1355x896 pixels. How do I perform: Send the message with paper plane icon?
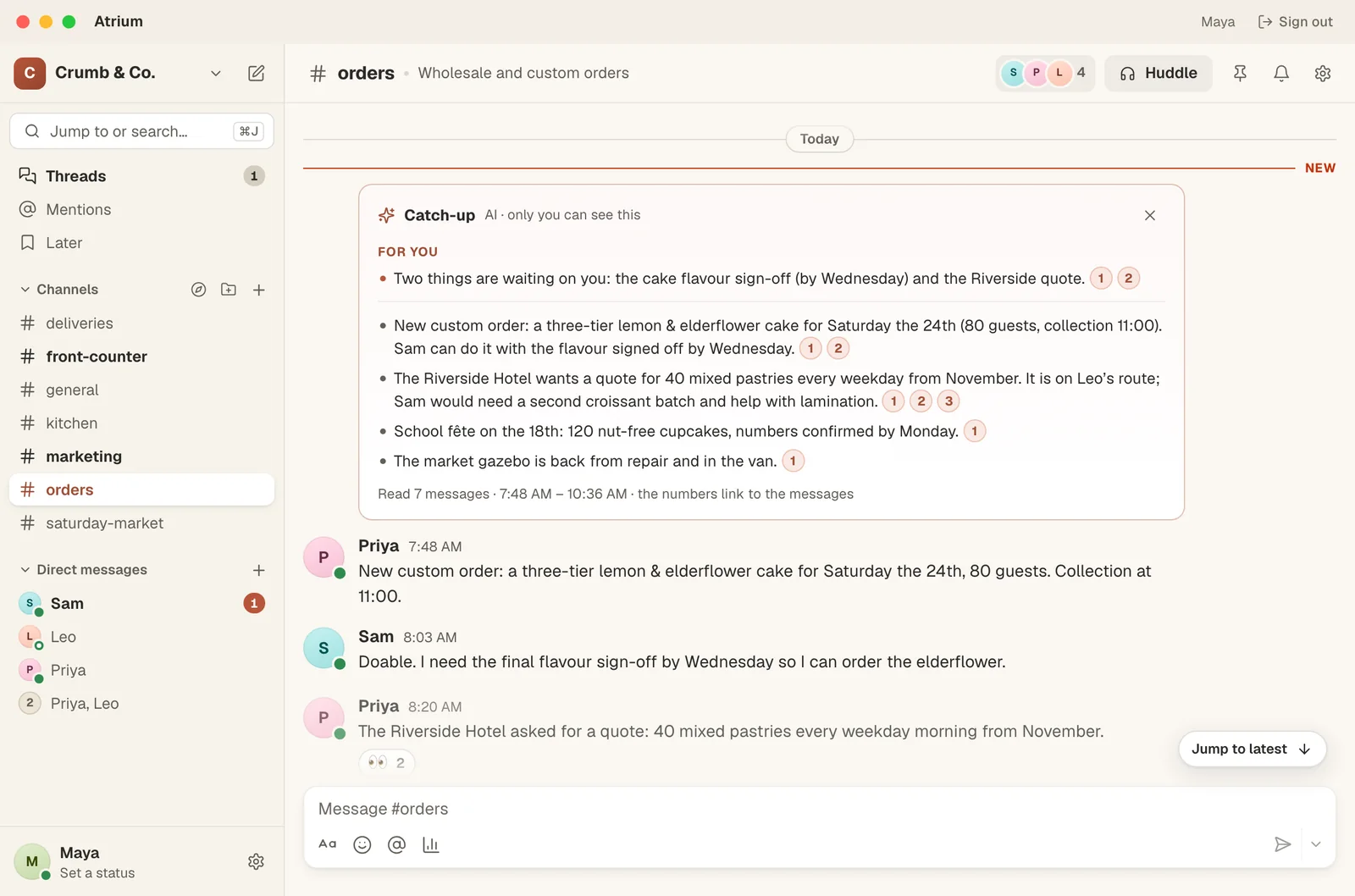pyautogui.click(x=1282, y=844)
